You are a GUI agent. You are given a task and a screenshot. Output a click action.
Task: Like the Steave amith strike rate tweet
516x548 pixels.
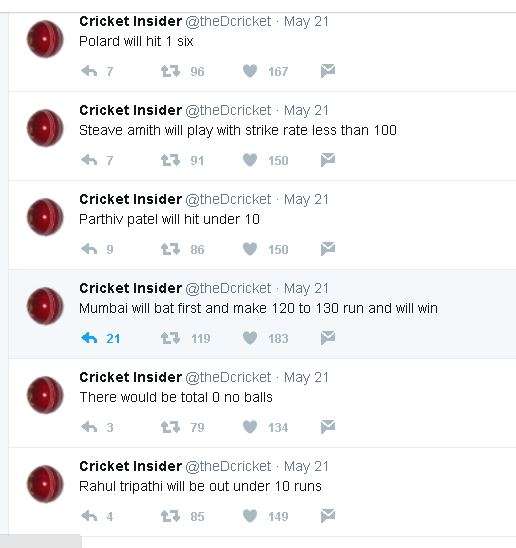pos(250,160)
